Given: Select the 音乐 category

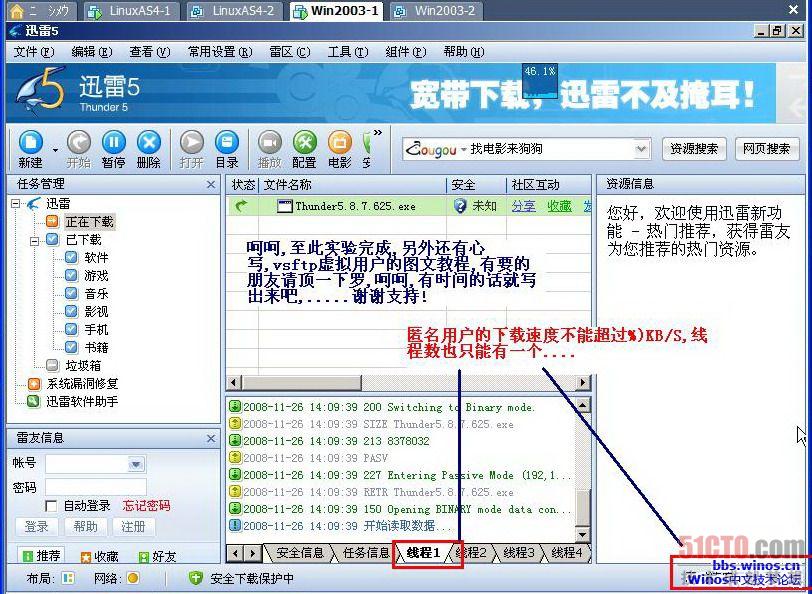Looking at the screenshot, I should point(96,294).
